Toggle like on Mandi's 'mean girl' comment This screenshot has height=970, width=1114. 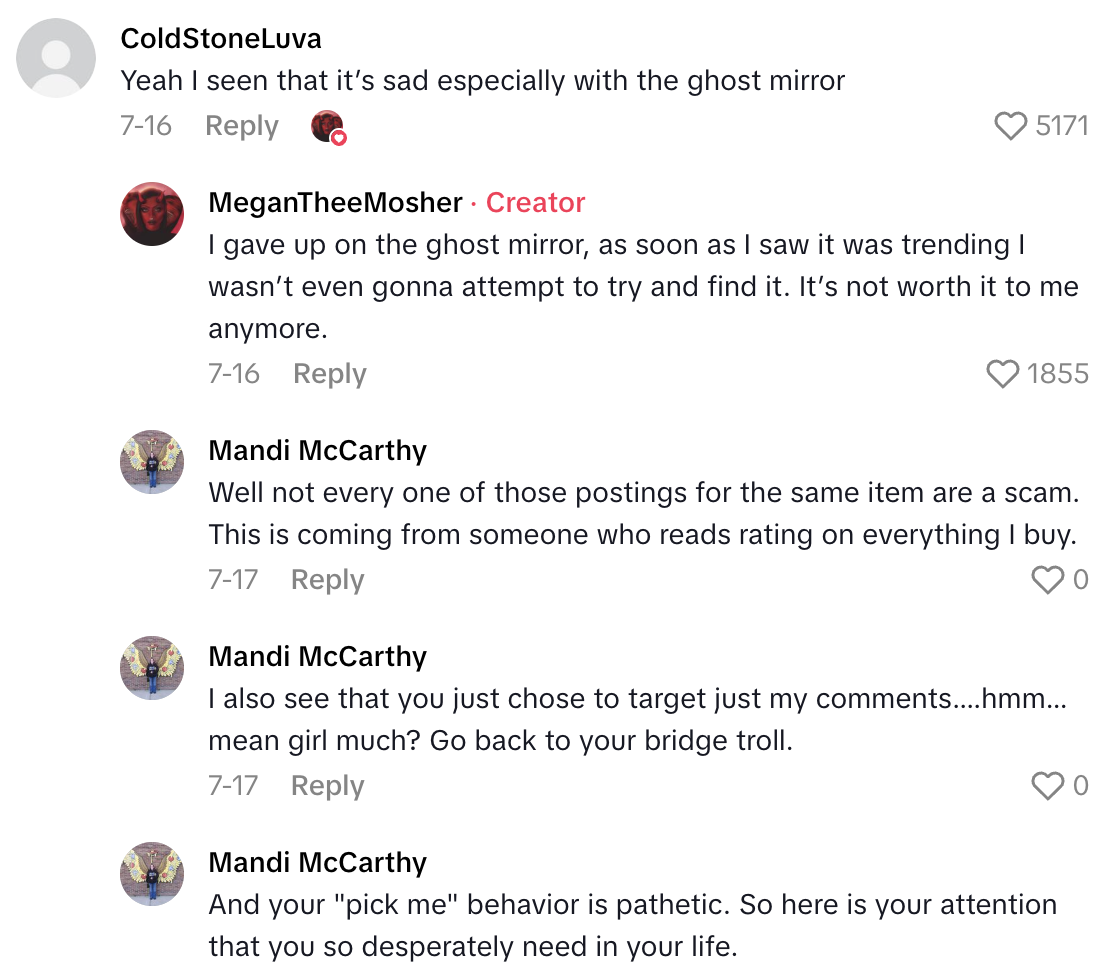[x=1047, y=786]
